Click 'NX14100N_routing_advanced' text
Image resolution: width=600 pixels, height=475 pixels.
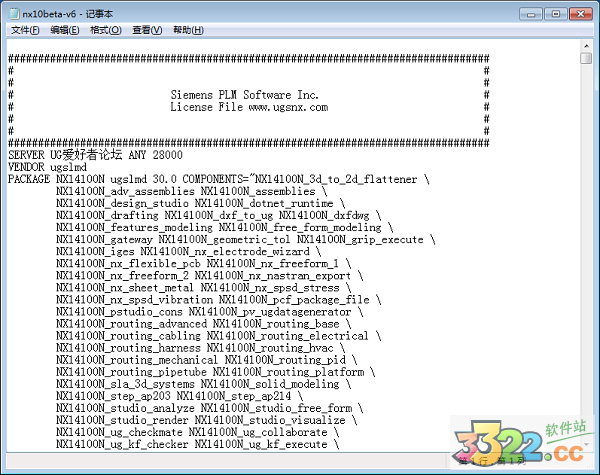(x=132, y=324)
